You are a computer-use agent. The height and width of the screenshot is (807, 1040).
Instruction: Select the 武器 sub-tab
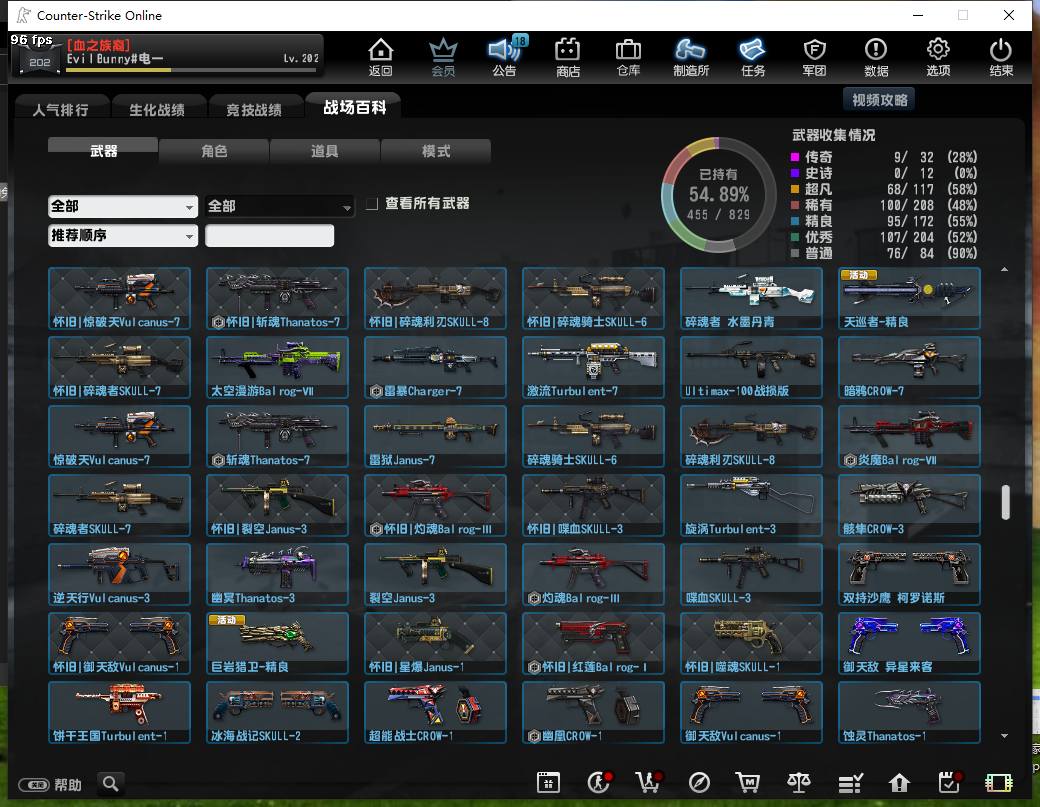pyautogui.click(x=103, y=151)
